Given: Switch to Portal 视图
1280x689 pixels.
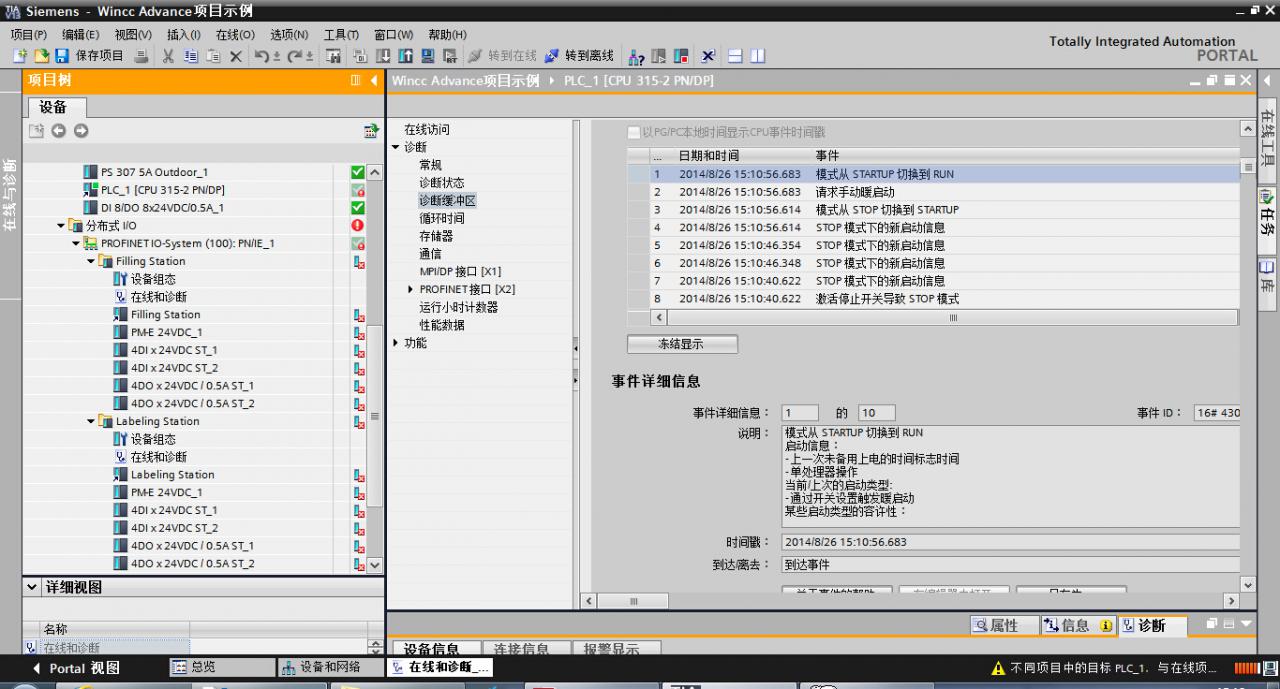Looking at the screenshot, I should (x=76, y=668).
